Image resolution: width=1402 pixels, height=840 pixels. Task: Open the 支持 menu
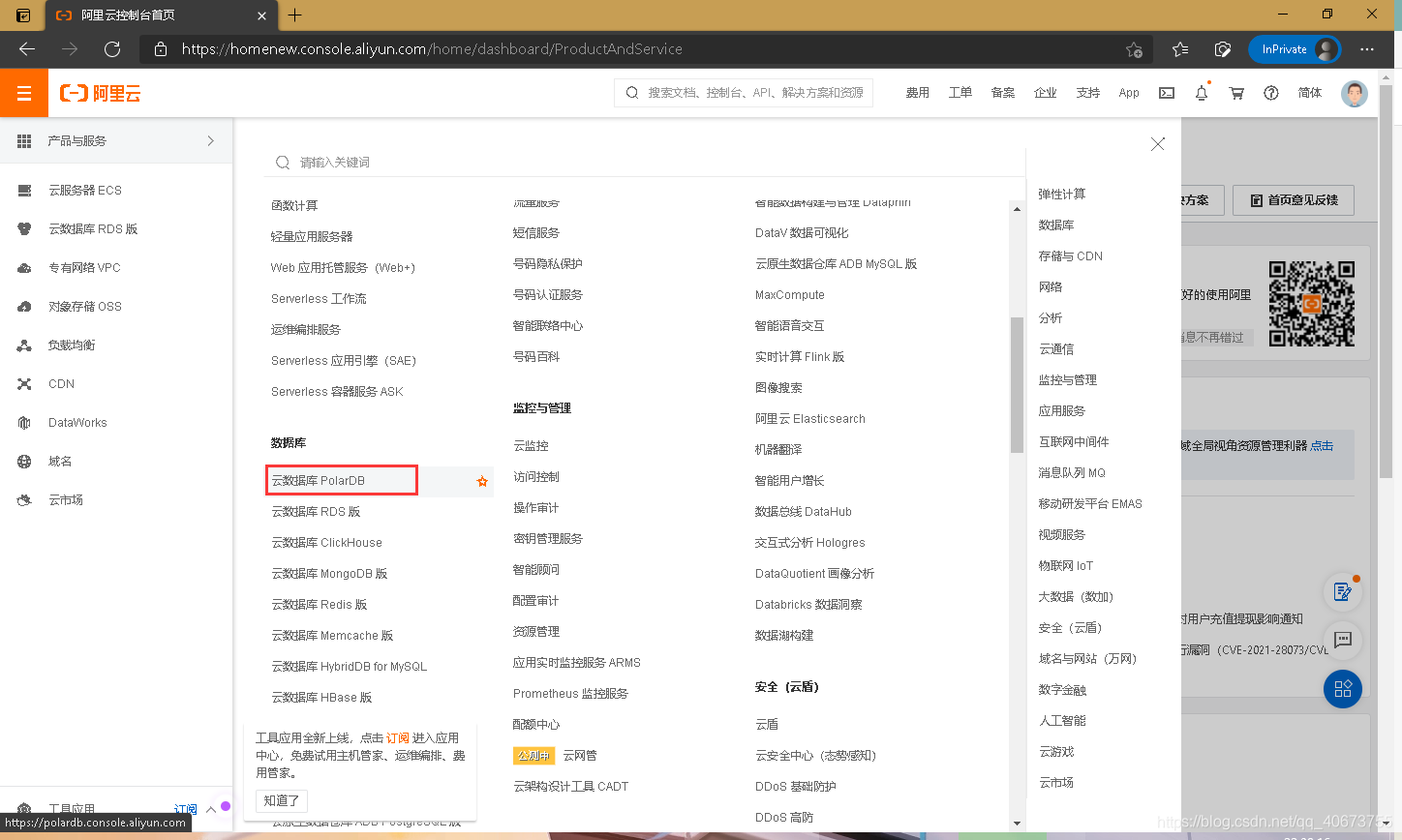(1088, 93)
